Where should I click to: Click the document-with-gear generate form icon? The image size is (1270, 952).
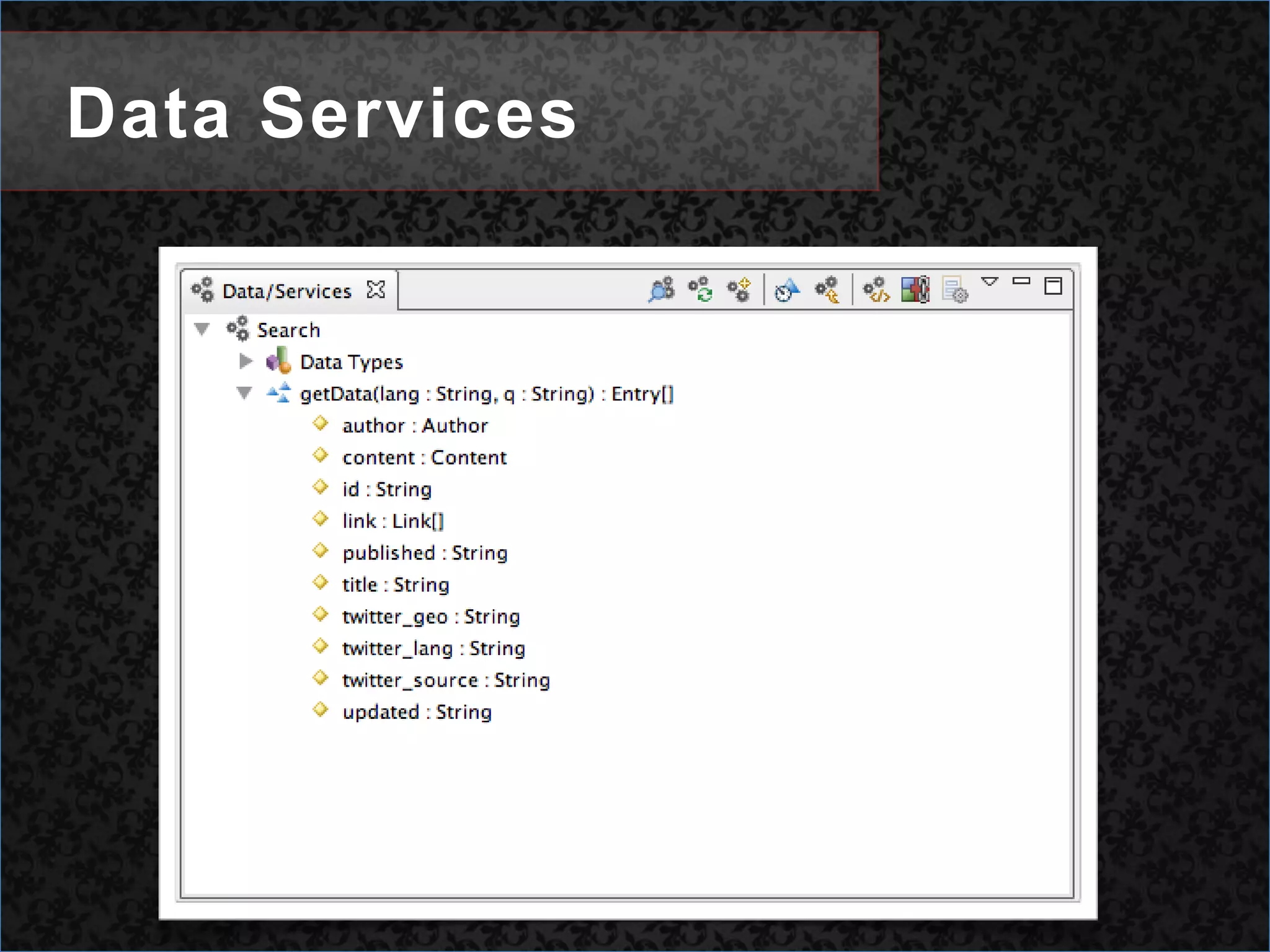click(954, 289)
